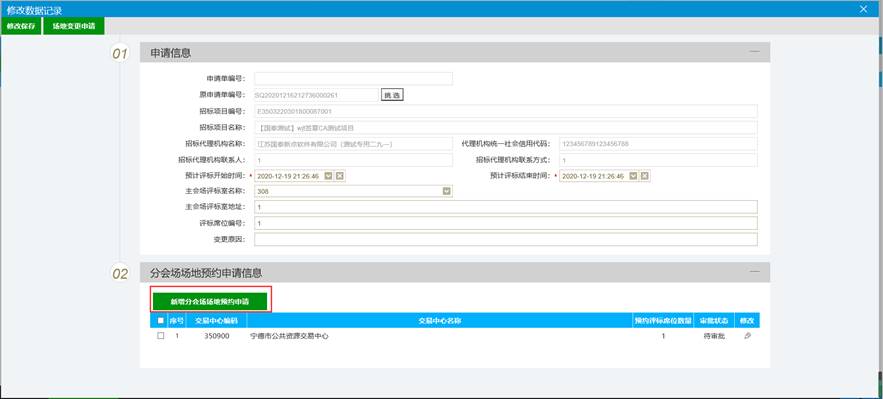Viewport: 883px width, 399px height.
Task: Tick the select-all checkbox in table header
Action: [x=160, y=320]
